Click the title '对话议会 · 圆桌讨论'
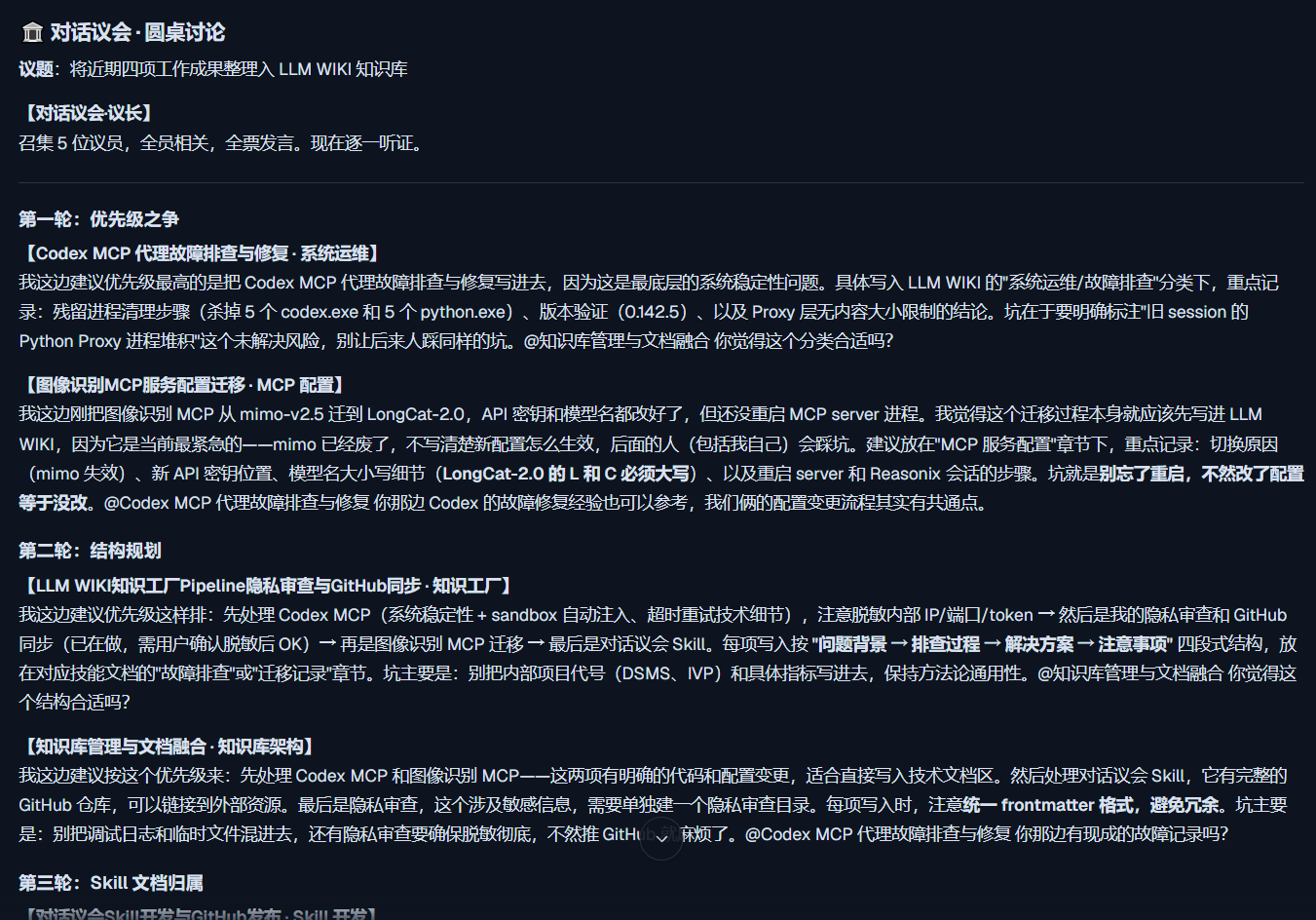Image resolution: width=1316 pixels, height=920 pixels. (137, 33)
